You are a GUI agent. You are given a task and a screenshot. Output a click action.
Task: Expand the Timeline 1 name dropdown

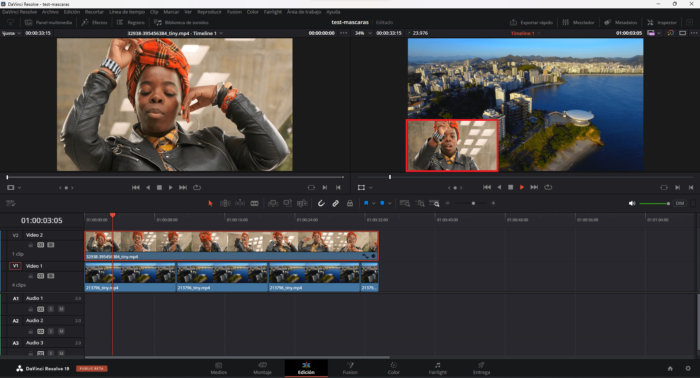coord(525,33)
